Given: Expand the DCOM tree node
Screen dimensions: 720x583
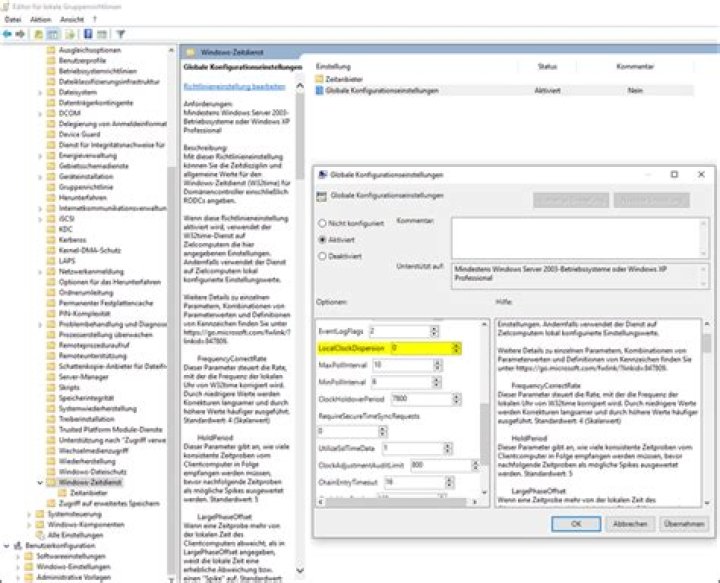Looking at the screenshot, I should coord(40,113).
